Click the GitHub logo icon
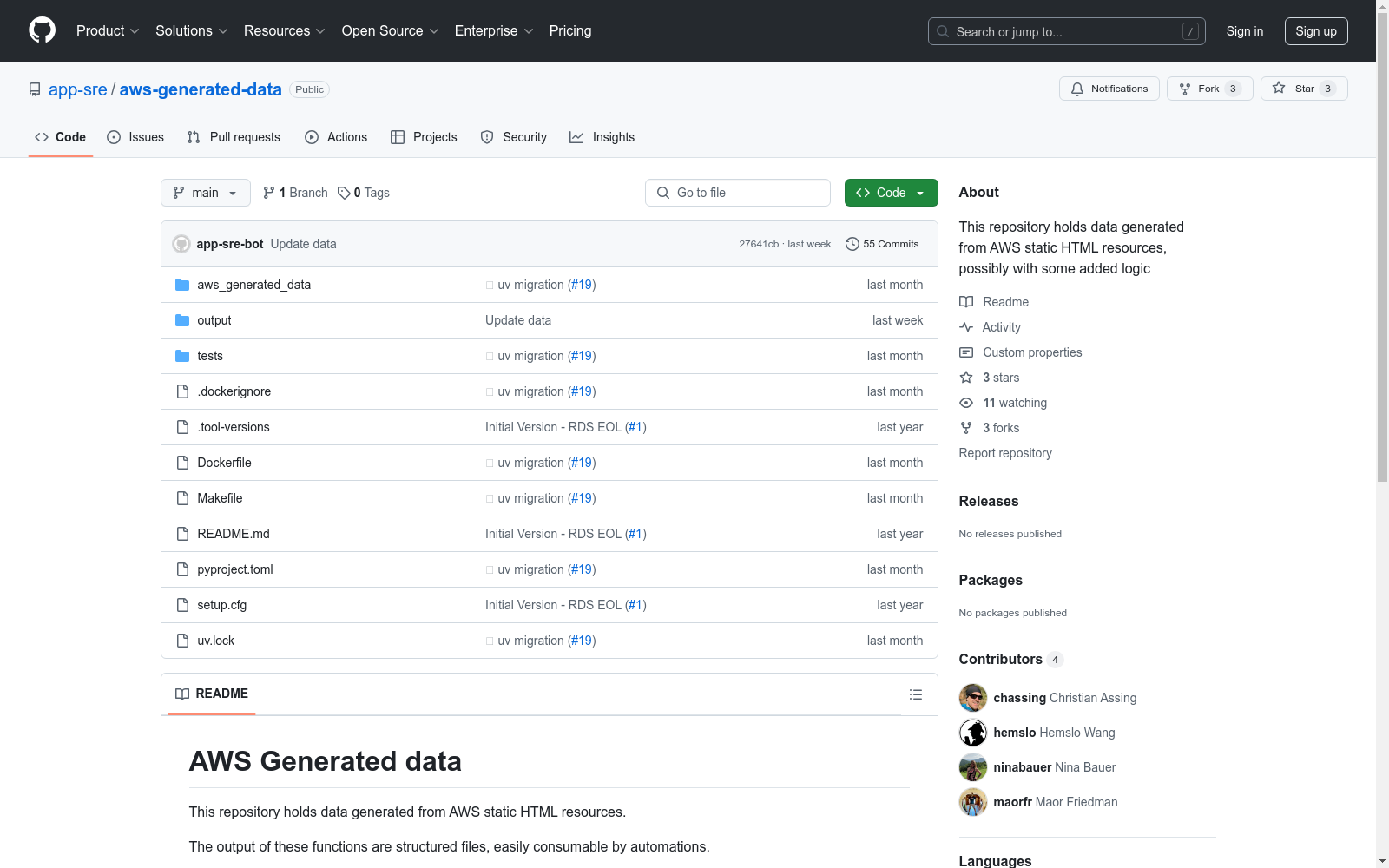Screen dimensions: 1389x868 tap(42, 30)
